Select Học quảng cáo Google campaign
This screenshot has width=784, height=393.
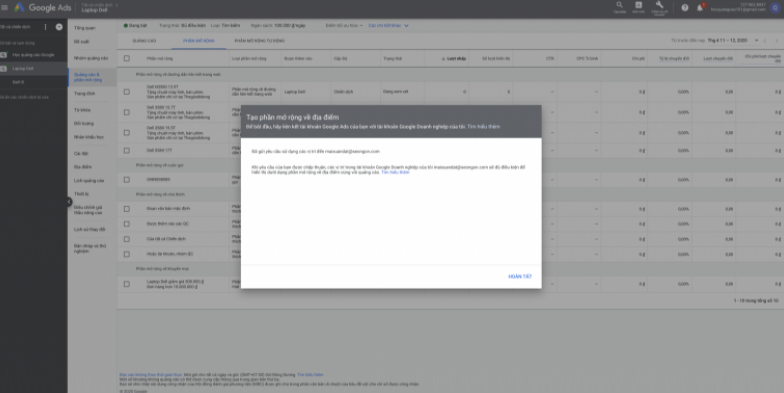(34, 55)
